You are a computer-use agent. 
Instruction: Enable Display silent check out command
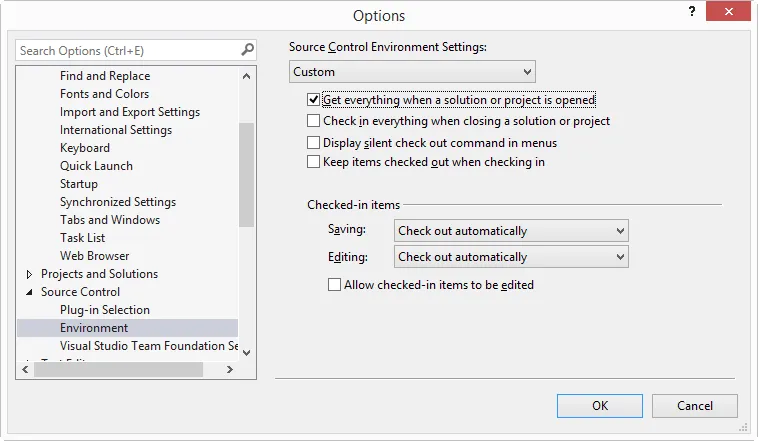tap(314, 143)
